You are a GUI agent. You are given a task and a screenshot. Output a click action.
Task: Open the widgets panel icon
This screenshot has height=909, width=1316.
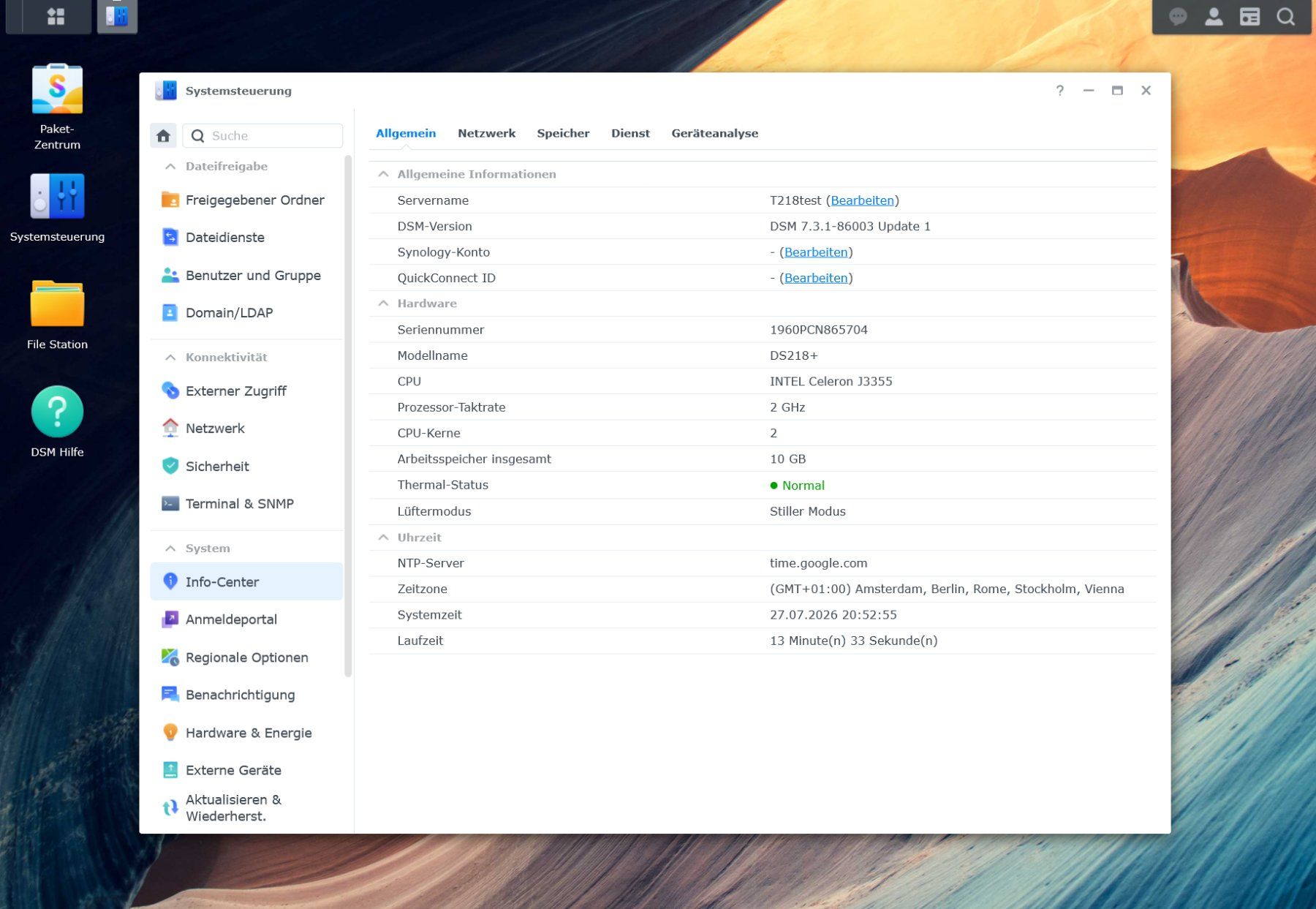1249,17
